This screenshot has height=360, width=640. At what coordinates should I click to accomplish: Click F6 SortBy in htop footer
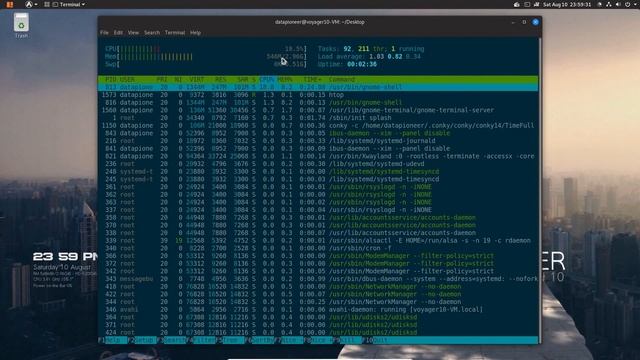coord(260,340)
